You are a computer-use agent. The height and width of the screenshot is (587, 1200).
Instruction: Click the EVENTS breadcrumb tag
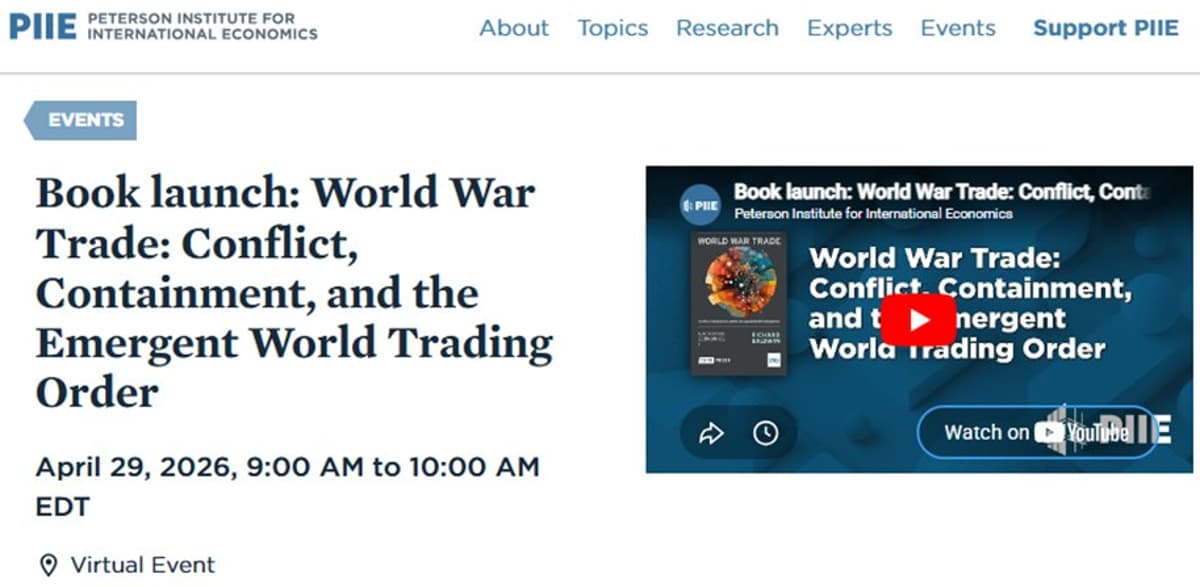point(81,120)
